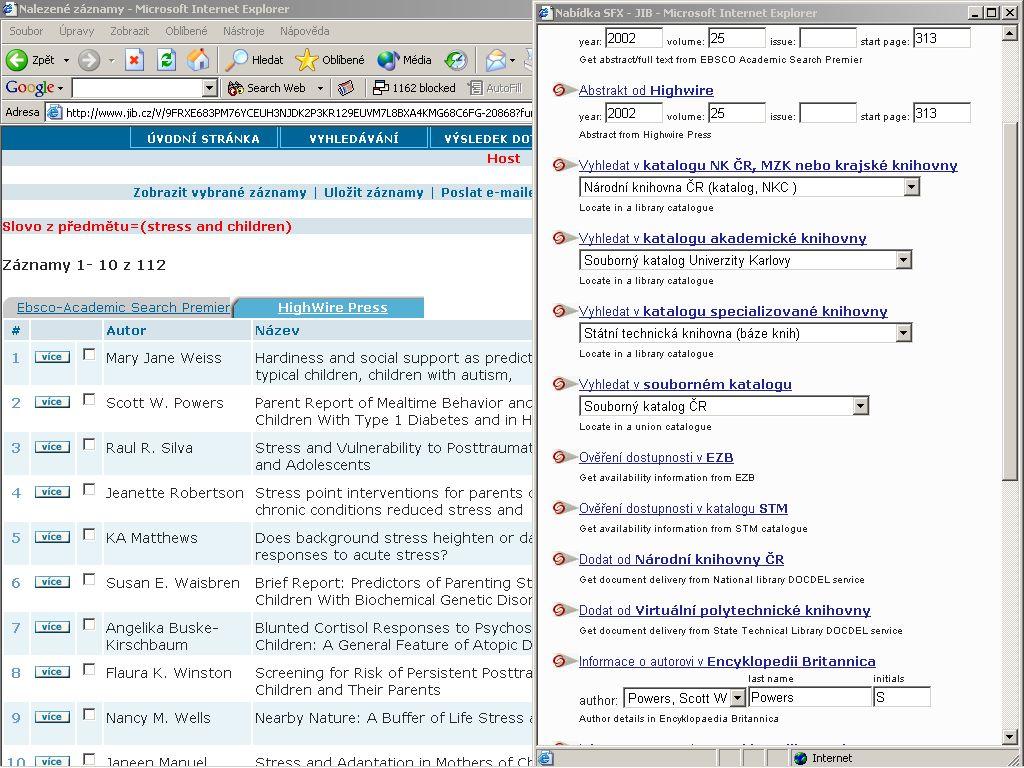
Task: Open Souborný katalog ČR dropdown
Action: click(860, 406)
